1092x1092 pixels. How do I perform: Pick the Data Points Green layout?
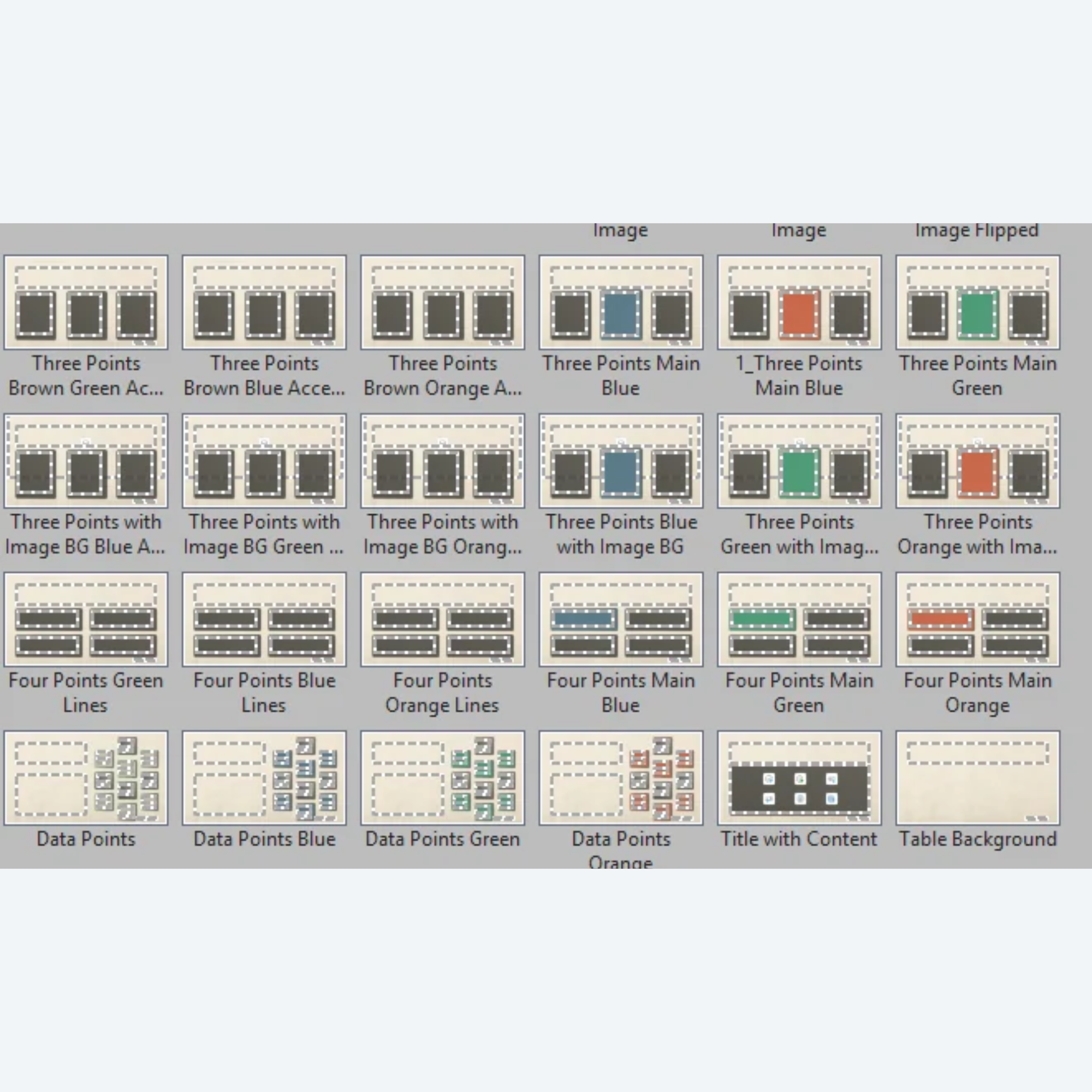click(443, 778)
